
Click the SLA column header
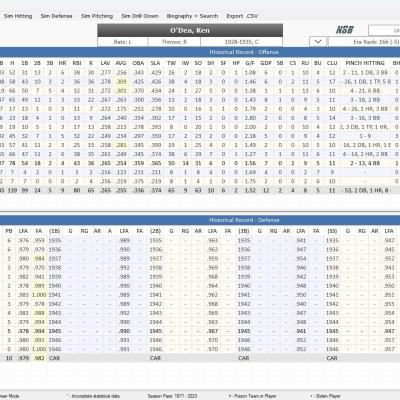[155, 63]
